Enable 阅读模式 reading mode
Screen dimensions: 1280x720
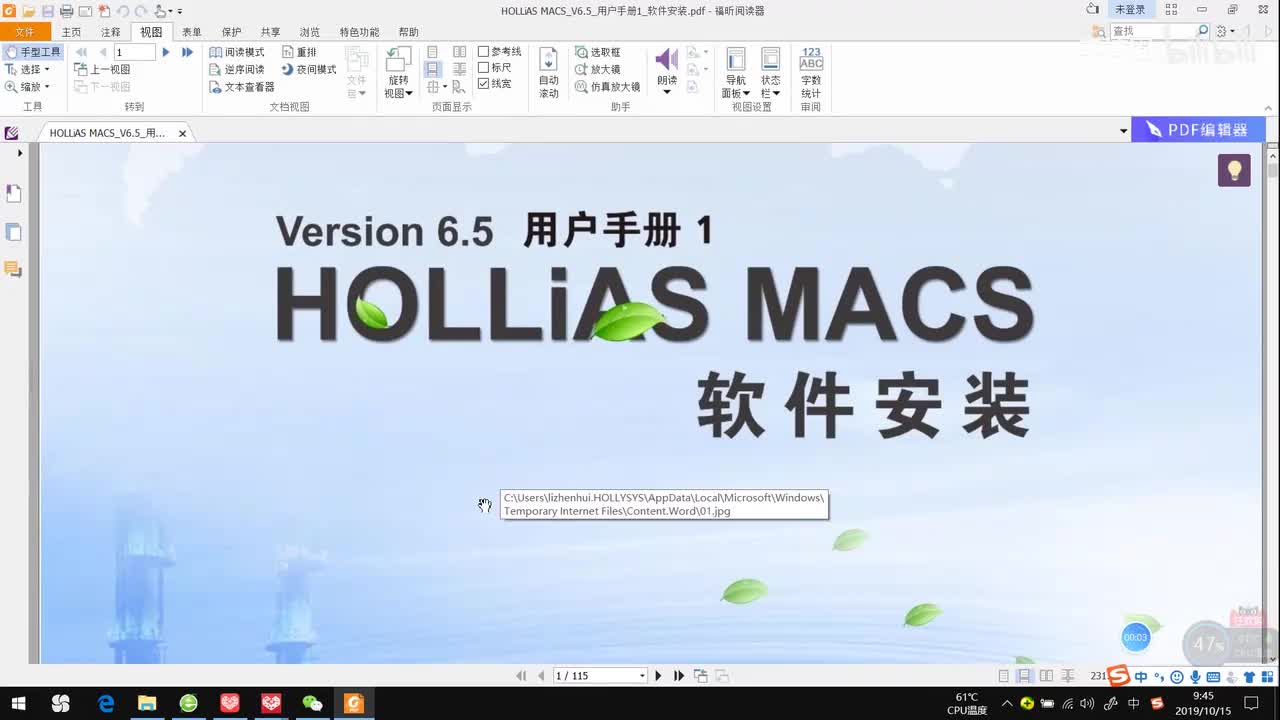click(237, 52)
